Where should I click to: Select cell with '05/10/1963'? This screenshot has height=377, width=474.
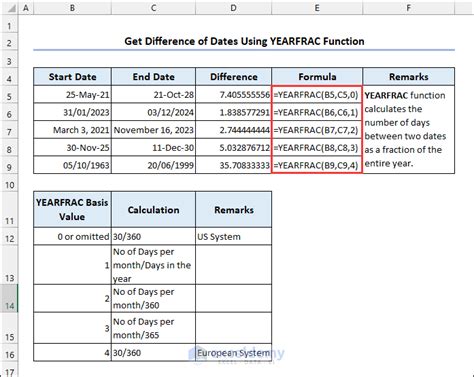point(72,165)
